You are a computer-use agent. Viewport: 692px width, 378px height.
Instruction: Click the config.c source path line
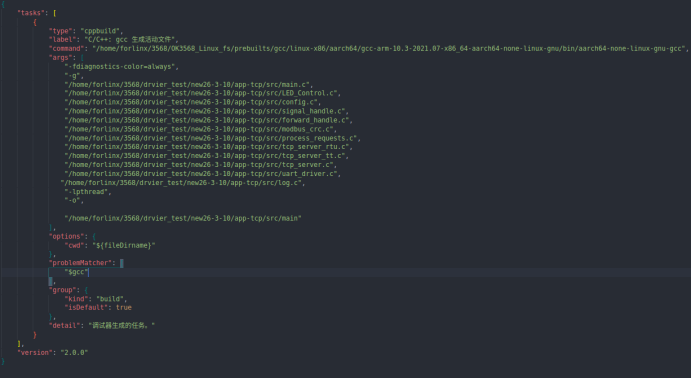point(191,102)
